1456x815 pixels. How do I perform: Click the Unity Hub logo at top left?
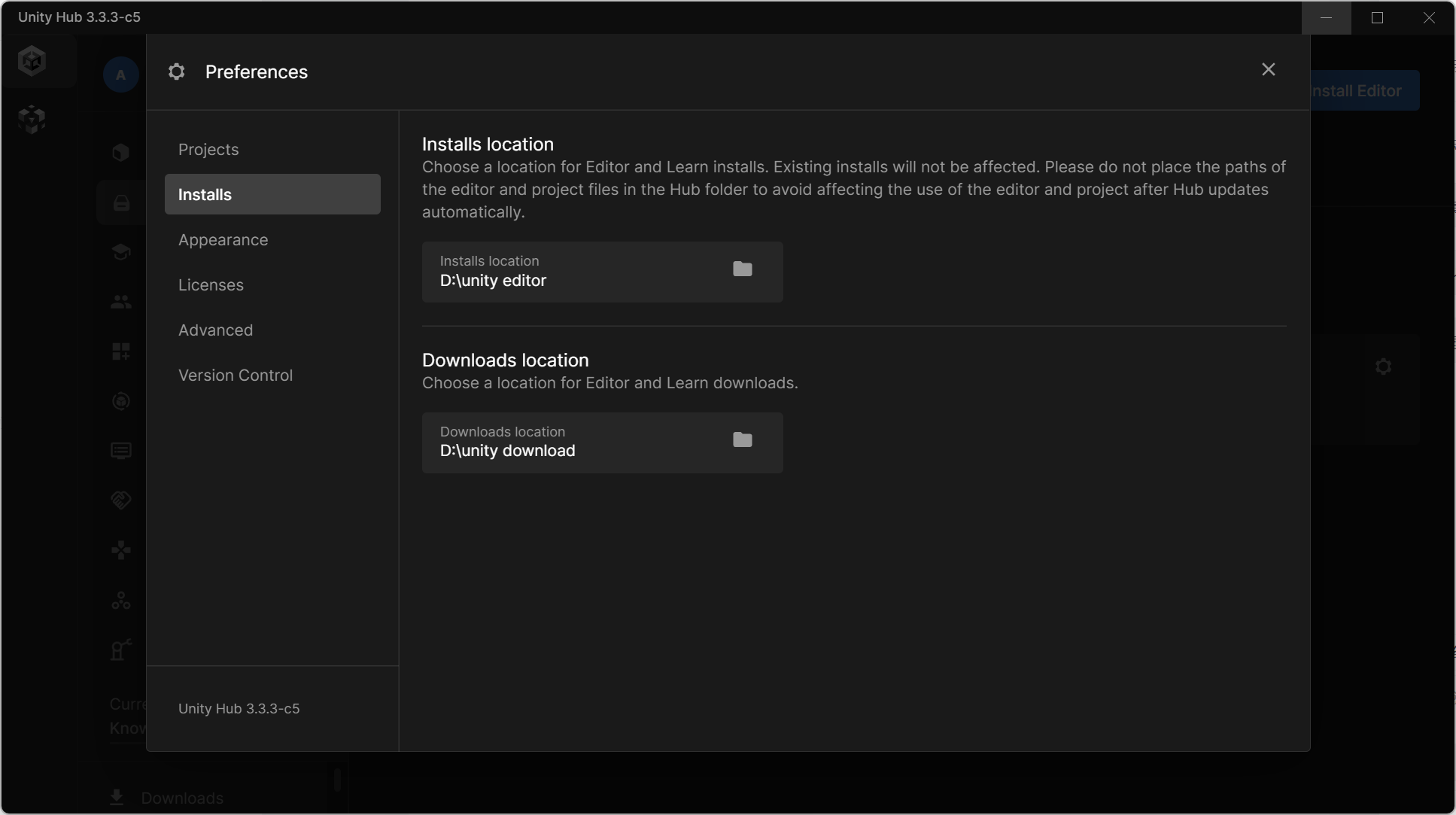pyautogui.click(x=32, y=61)
